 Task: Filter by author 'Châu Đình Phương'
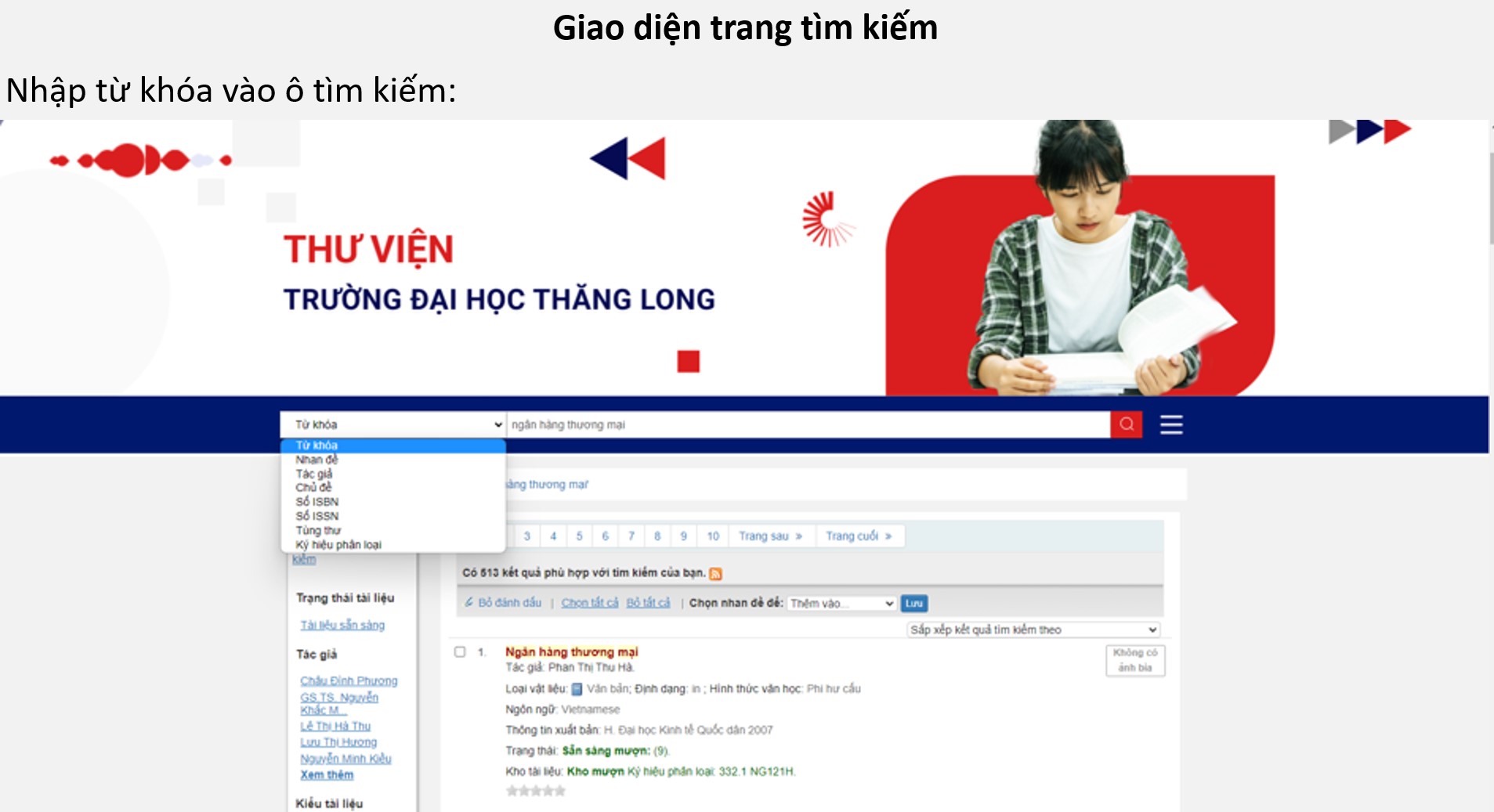click(349, 680)
